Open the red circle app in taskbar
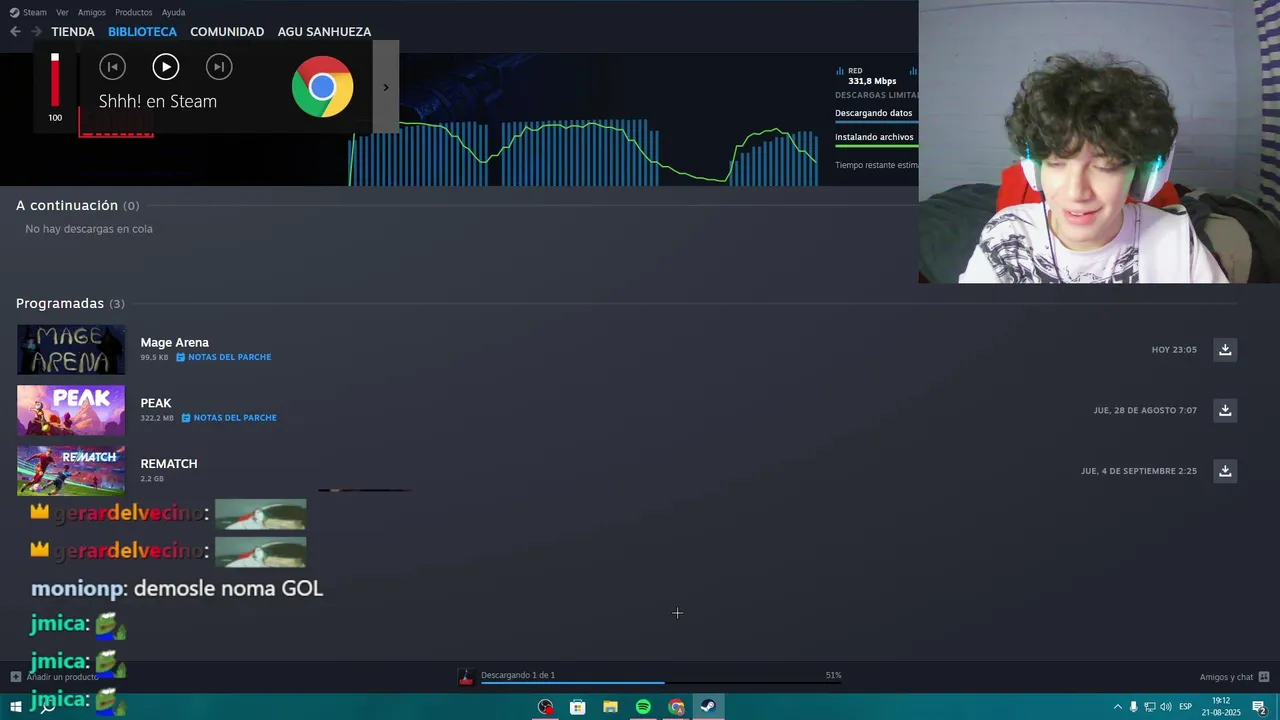Image resolution: width=1280 pixels, height=720 pixels. [545, 707]
